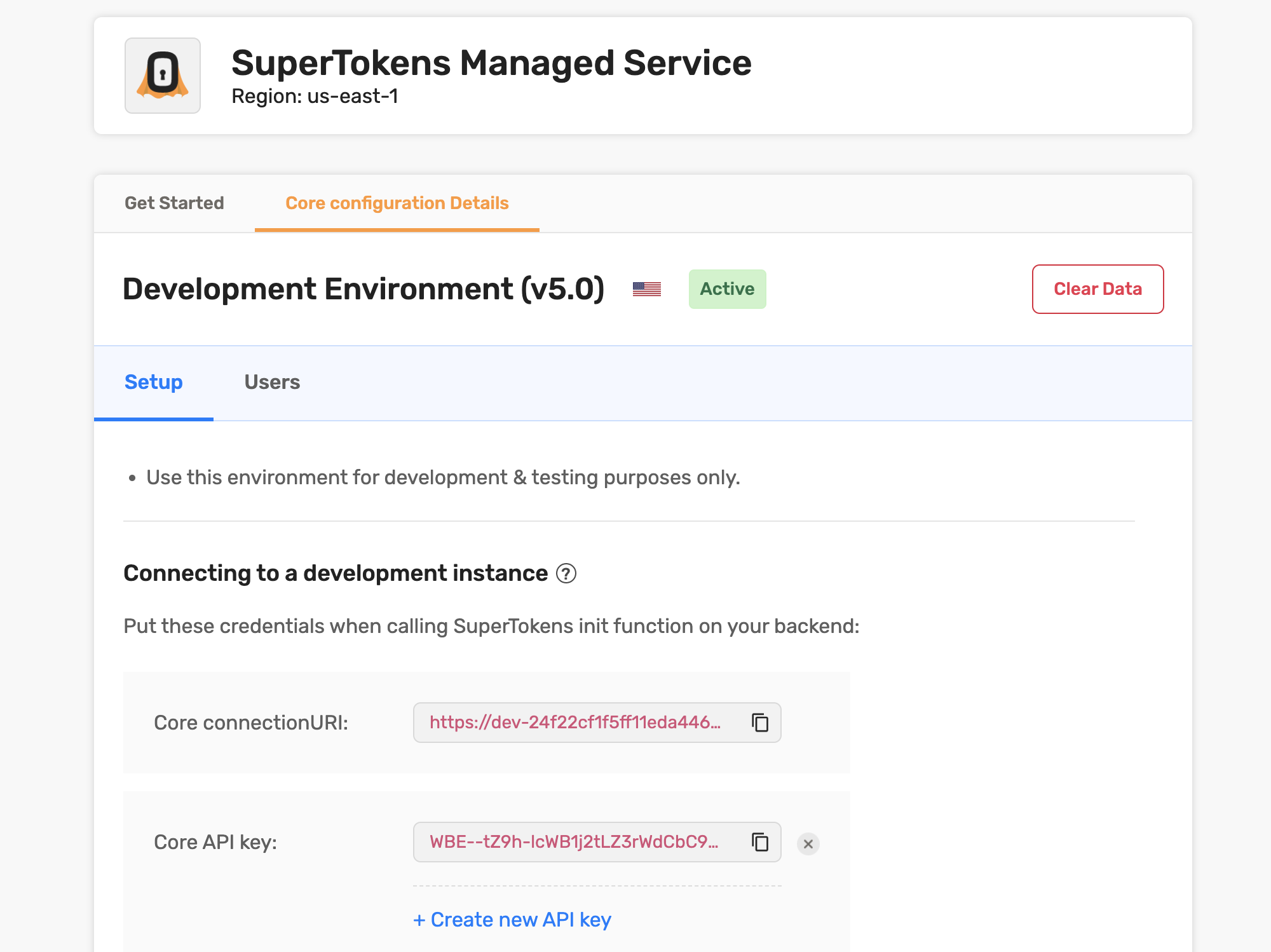
Task: Click the Active status badge
Action: pos(727,289)
